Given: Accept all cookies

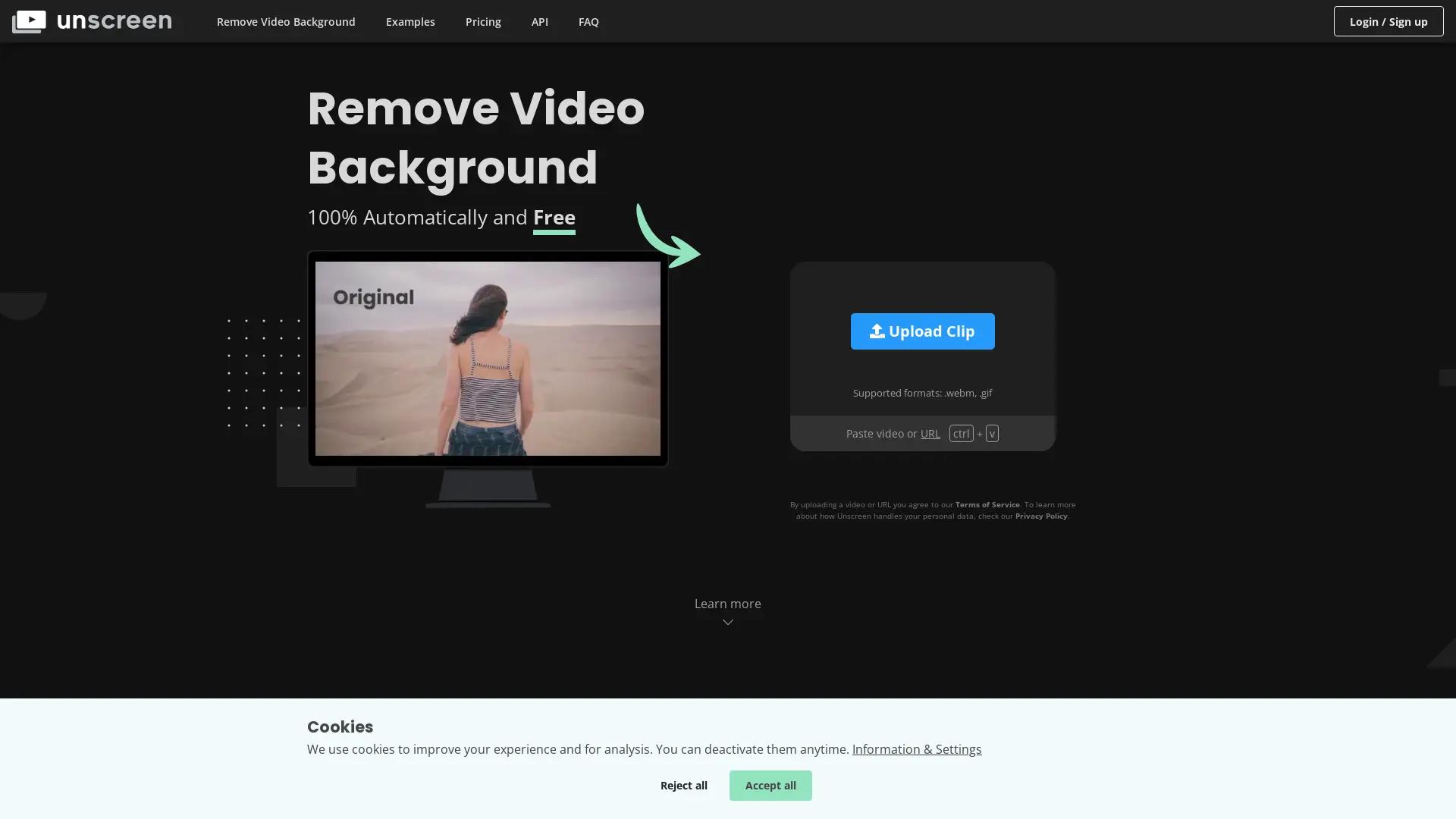Looking at the screenshot, I should coord(770,785).
